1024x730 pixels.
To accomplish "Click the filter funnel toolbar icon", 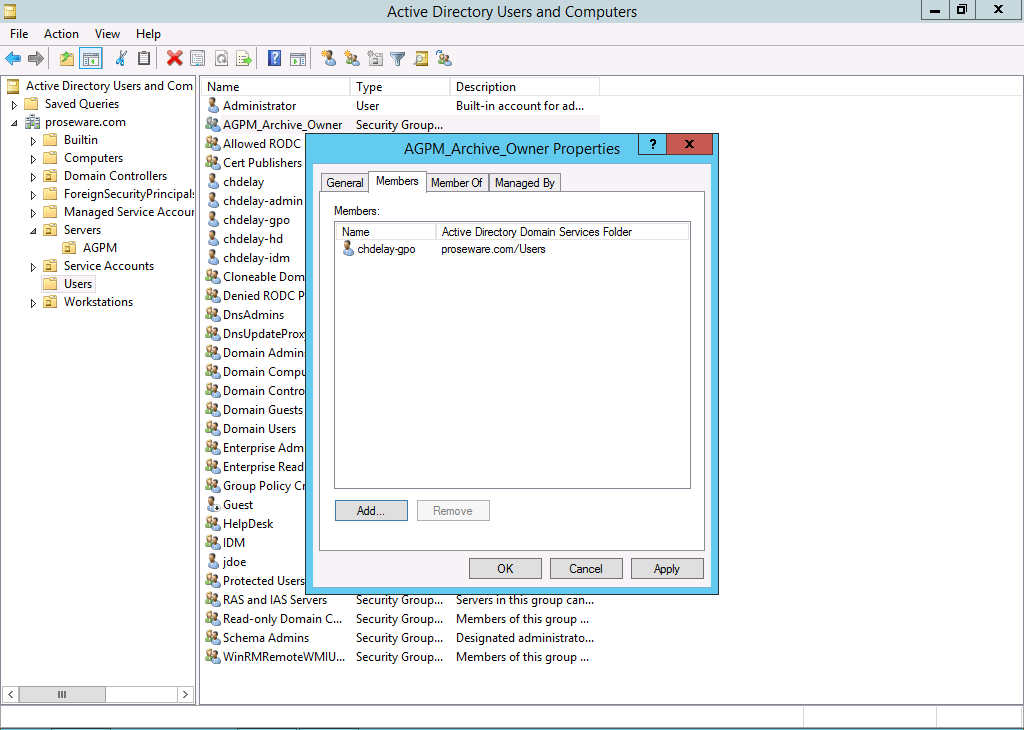I will click(398, 59).
